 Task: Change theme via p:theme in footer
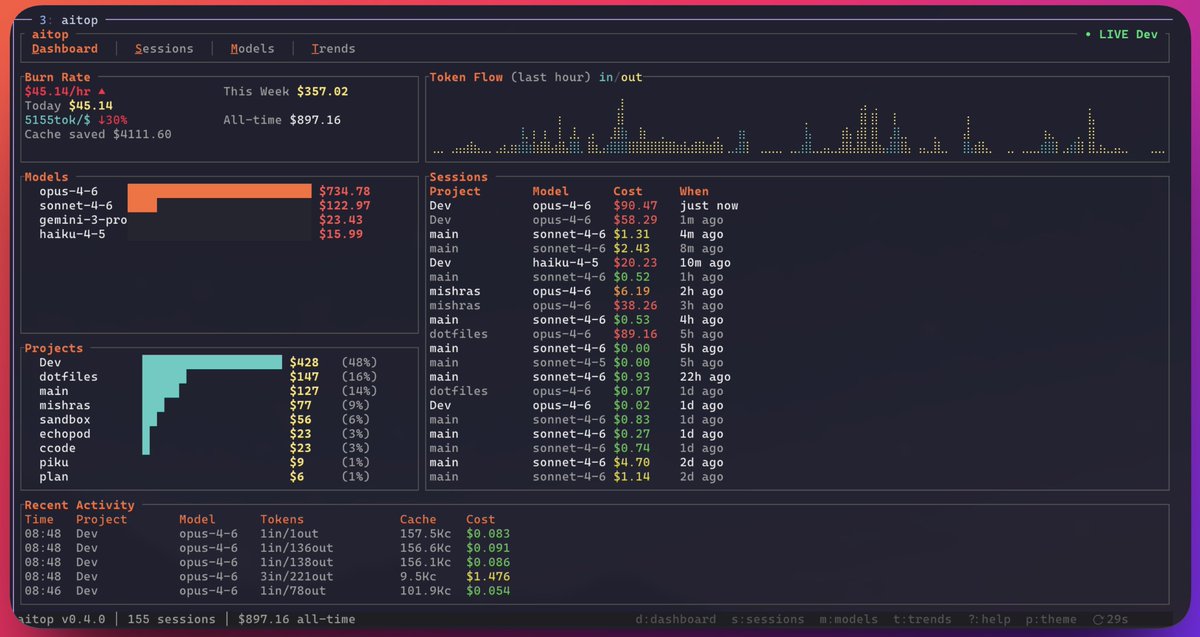(x=1051, y=619)
